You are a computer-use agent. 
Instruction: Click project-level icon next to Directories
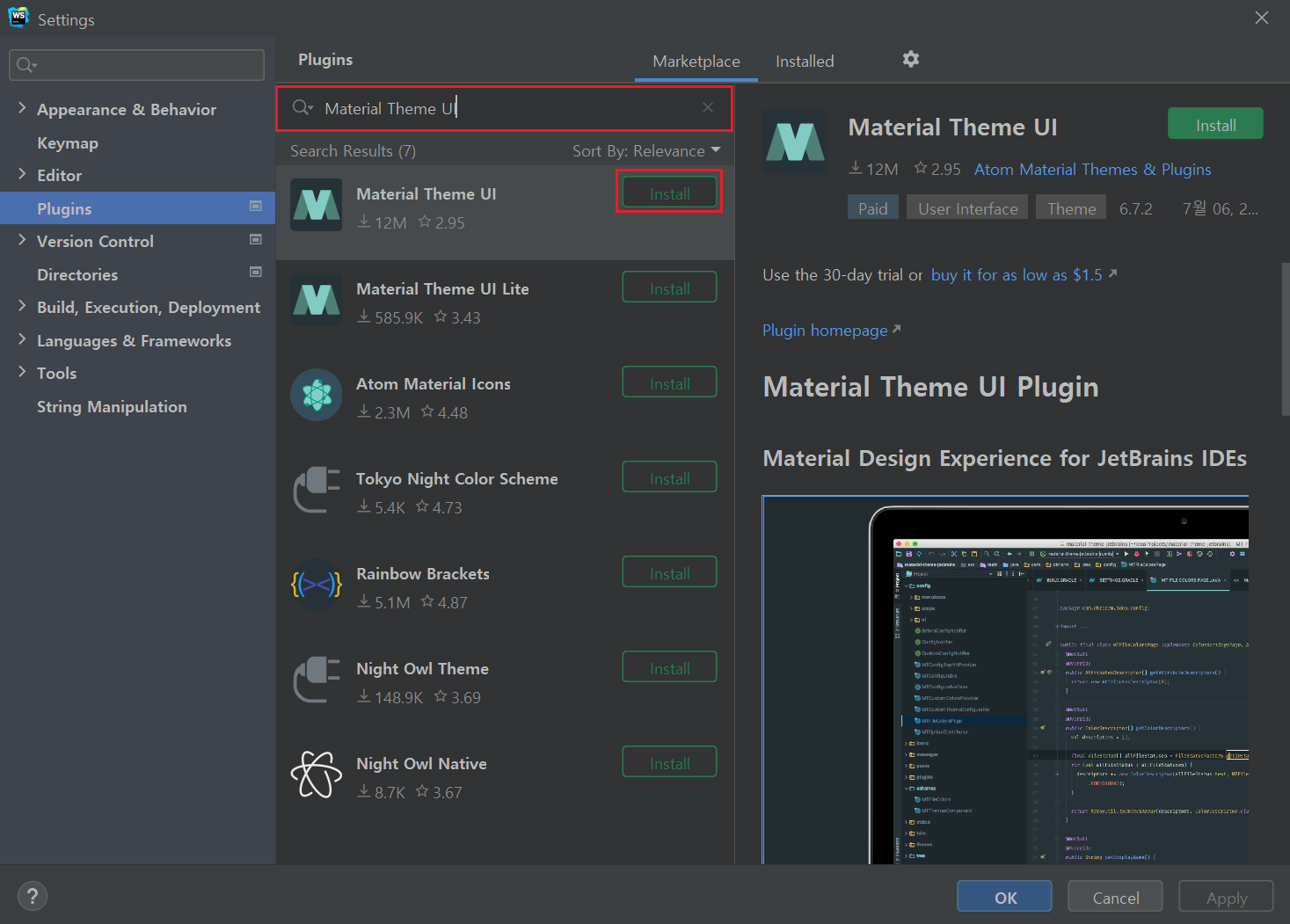click(256, 272)
